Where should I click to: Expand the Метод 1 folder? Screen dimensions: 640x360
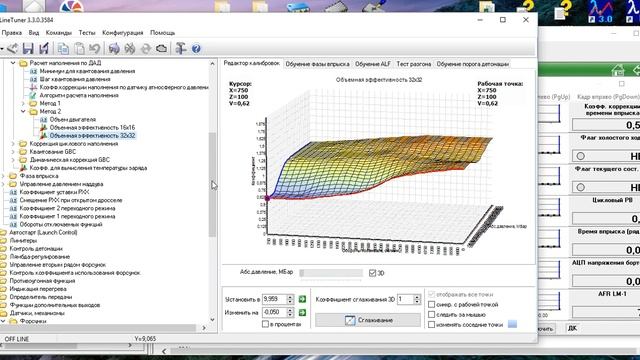[23, 104]
